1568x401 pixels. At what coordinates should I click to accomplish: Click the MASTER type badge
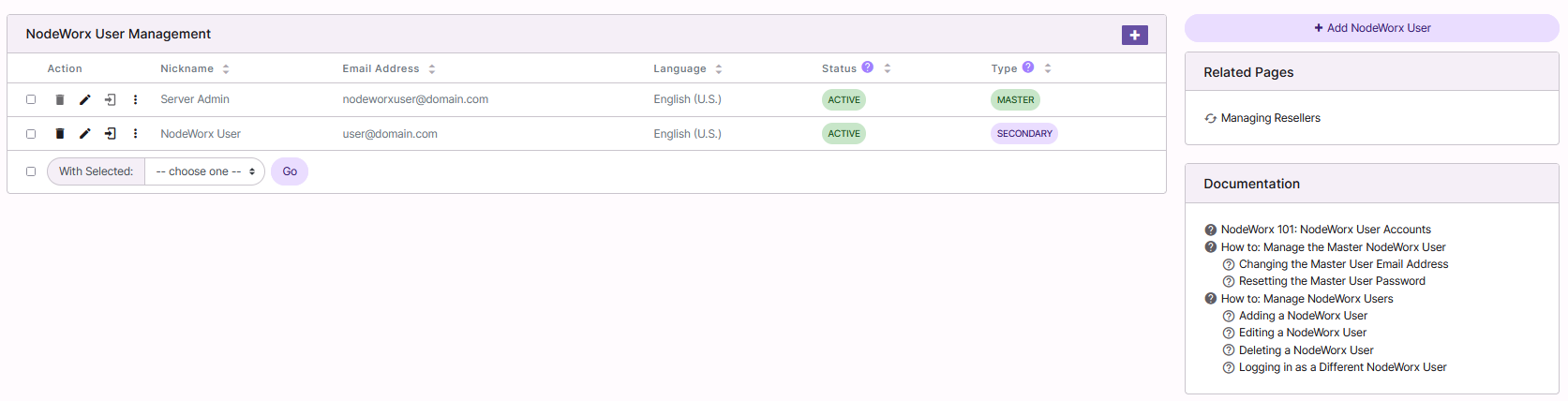click(x=1015, y=99)
